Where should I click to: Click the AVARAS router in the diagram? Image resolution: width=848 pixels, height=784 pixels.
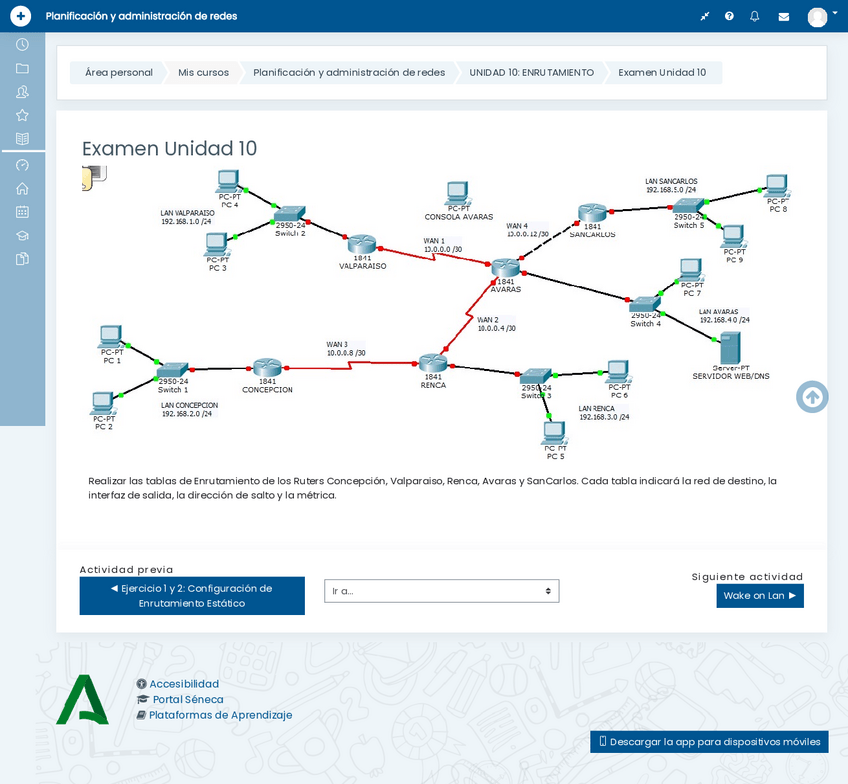[506, 268]
